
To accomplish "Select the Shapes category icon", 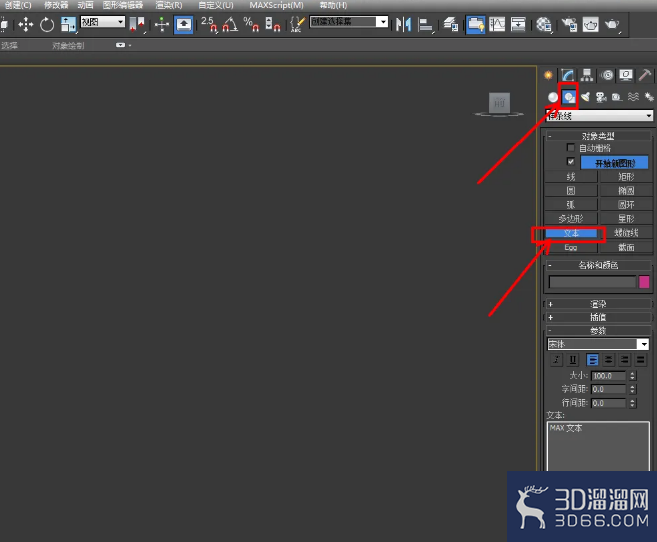I will (569, 97).
